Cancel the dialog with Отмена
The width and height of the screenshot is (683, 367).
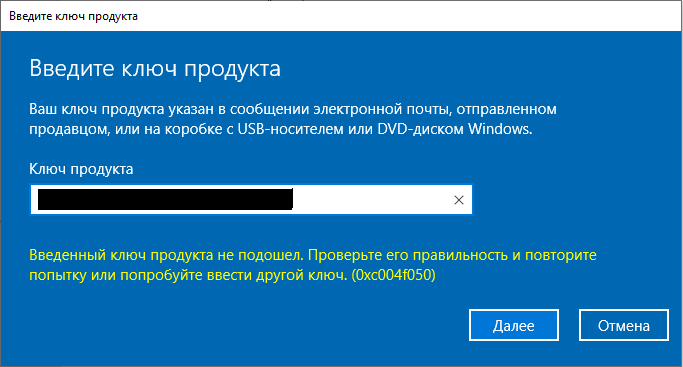tap(623, 325)
